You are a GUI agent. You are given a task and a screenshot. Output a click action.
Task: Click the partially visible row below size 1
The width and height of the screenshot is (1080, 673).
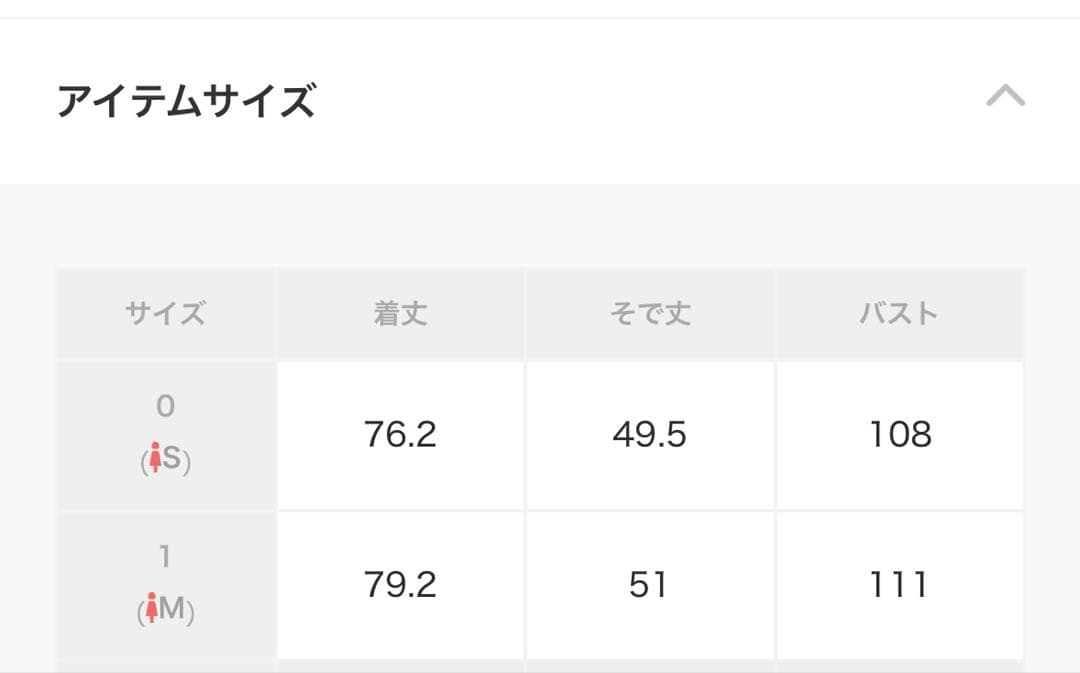pos(540,666)
